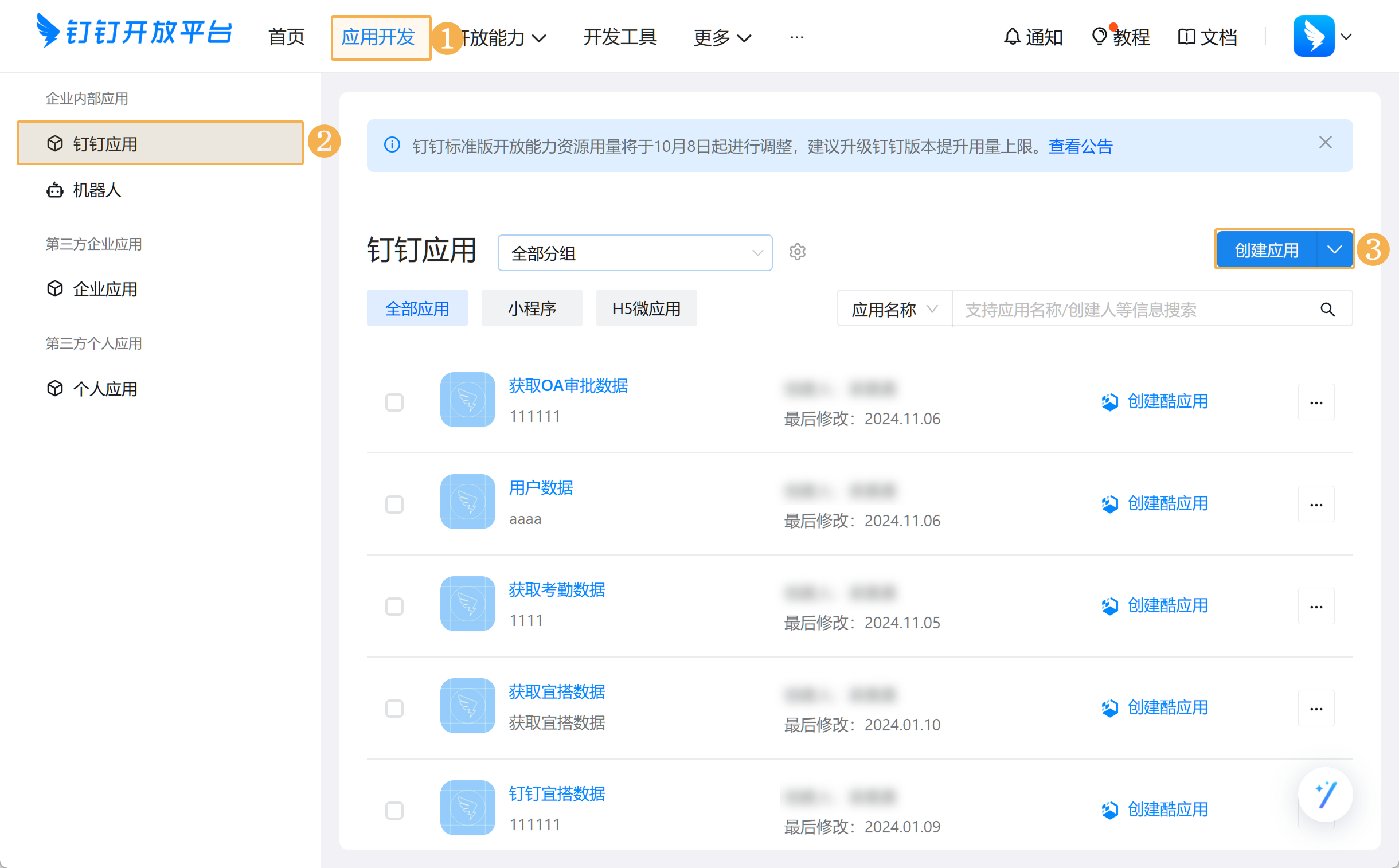The height and width of the screenshot is (868, 1399).
Task: Dismiss the blue announcement banner
Action: pyautogui.click(x=1325, y=143)
